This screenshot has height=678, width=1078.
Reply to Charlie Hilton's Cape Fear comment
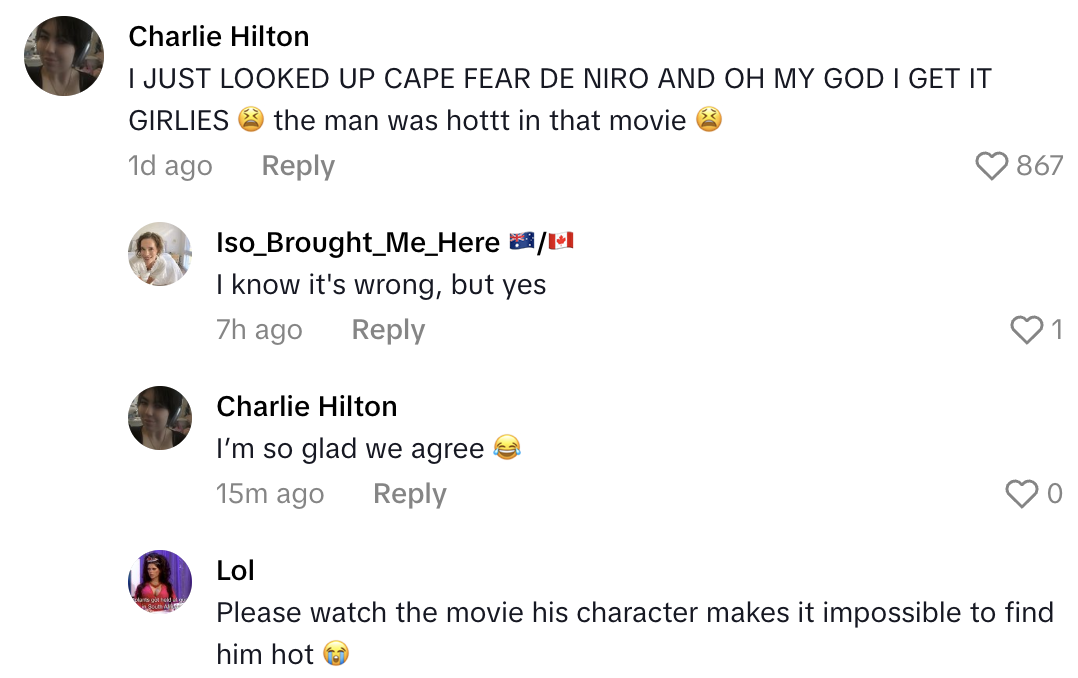tap(297, 166)
